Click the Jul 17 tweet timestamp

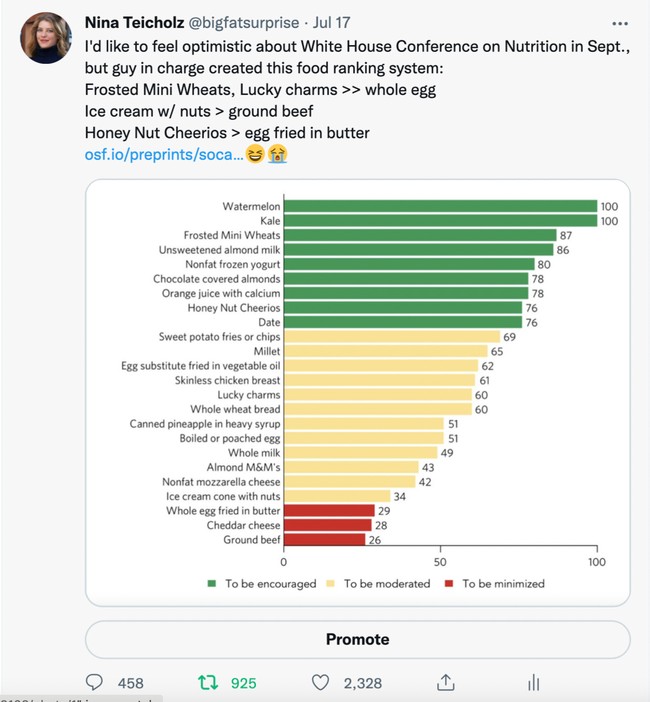point(338,22)
